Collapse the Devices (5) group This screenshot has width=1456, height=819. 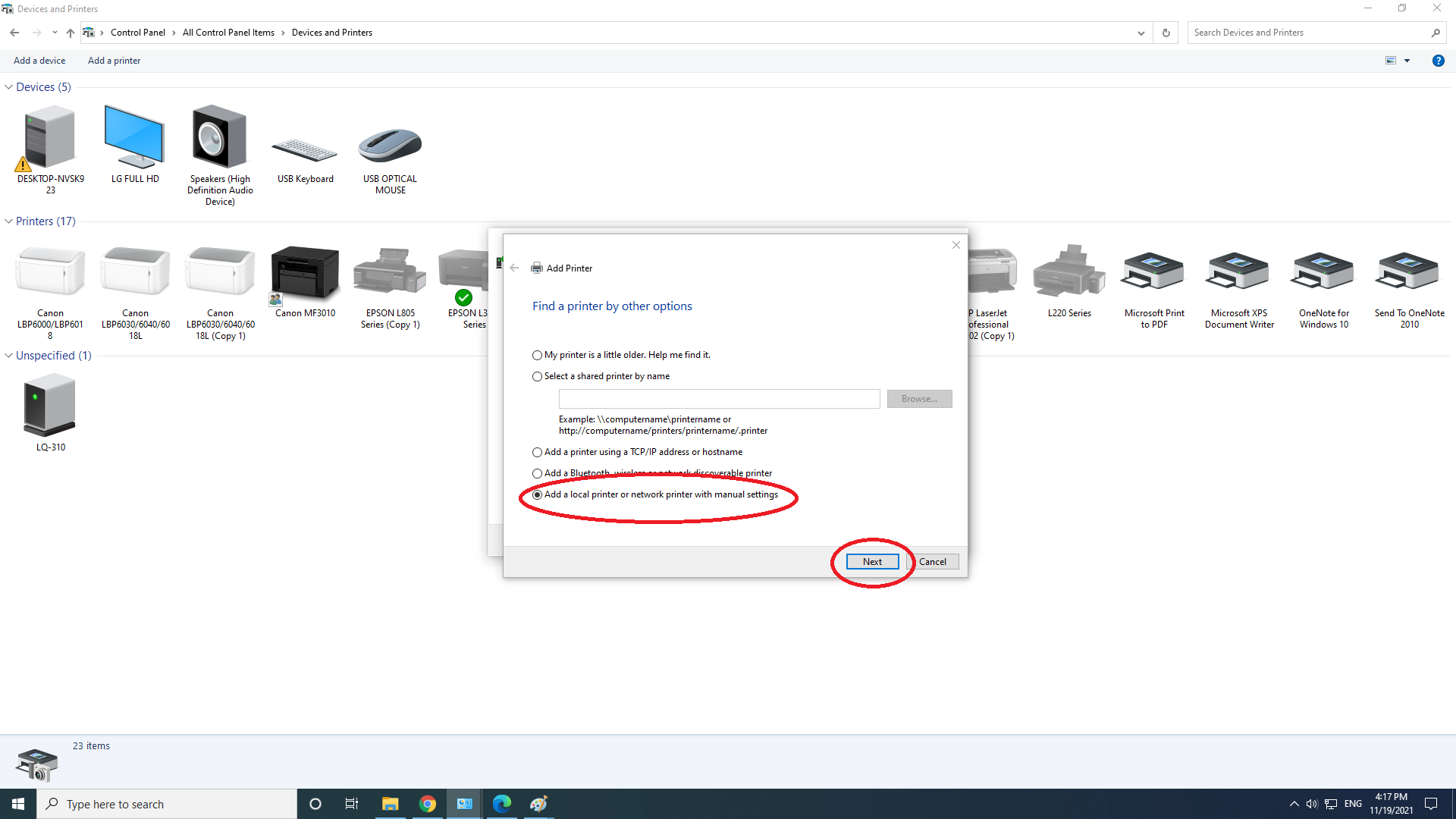(8, 87)
